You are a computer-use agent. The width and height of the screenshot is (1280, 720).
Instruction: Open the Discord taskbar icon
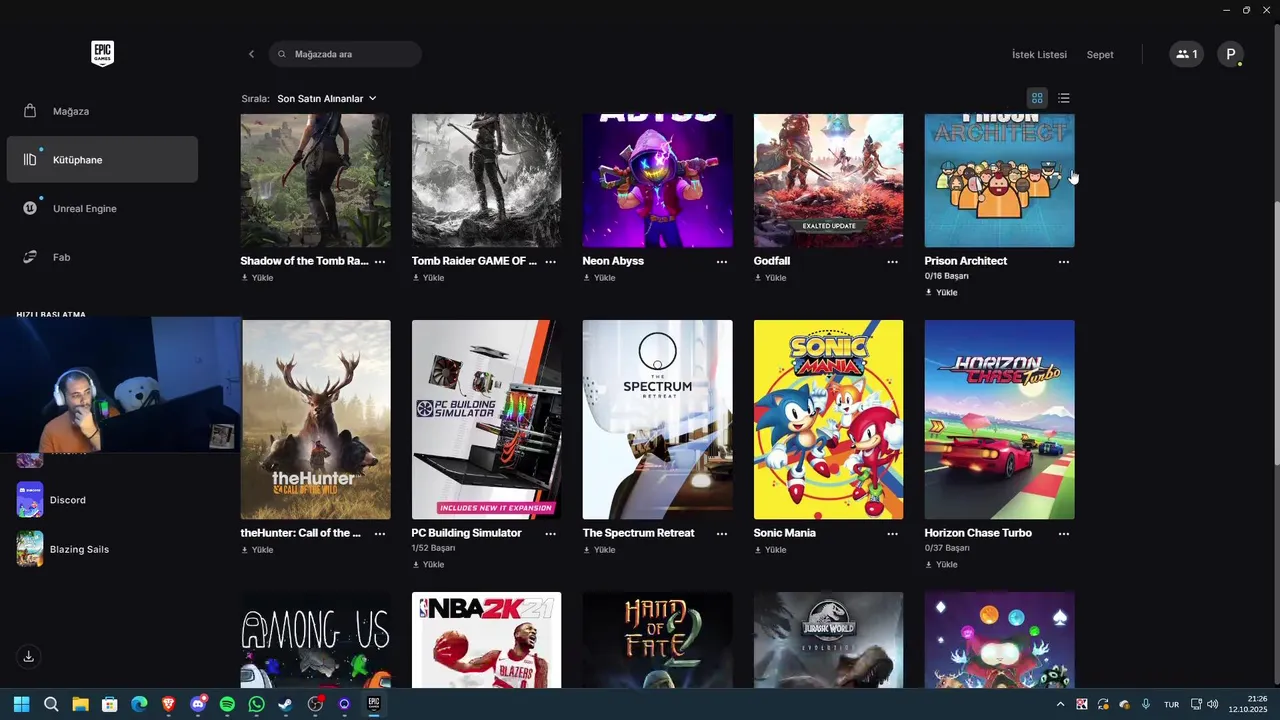tap(198, 704)
